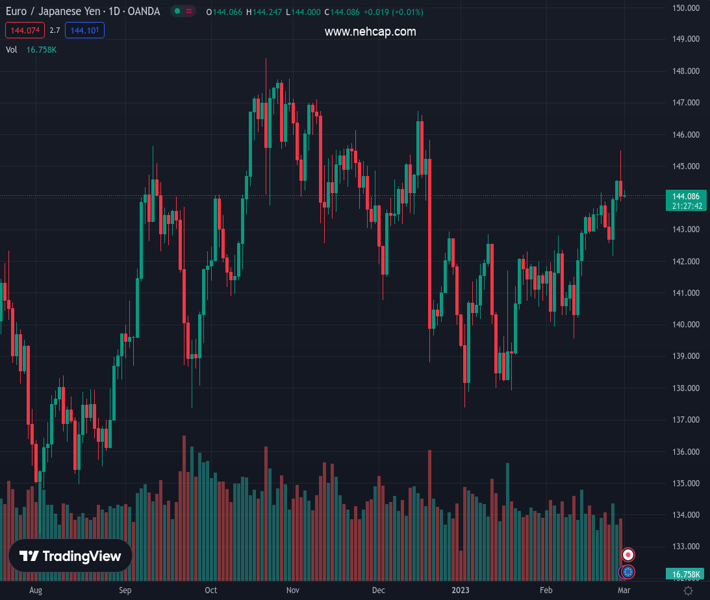Click the blue buy price 144.101
The width and height of the screenshot is (710, 600).
pyautogui.click(x=84, y=31)
